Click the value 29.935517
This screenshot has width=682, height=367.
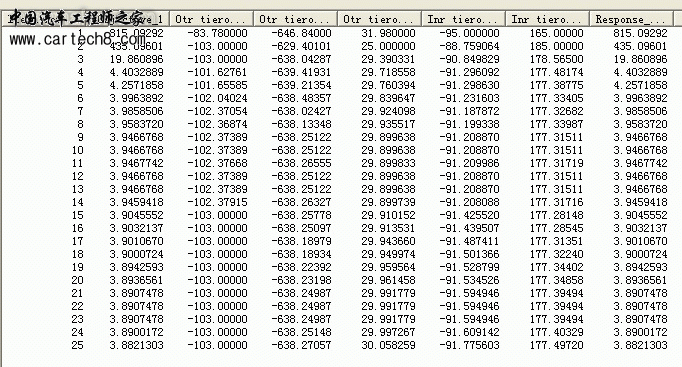388,124
